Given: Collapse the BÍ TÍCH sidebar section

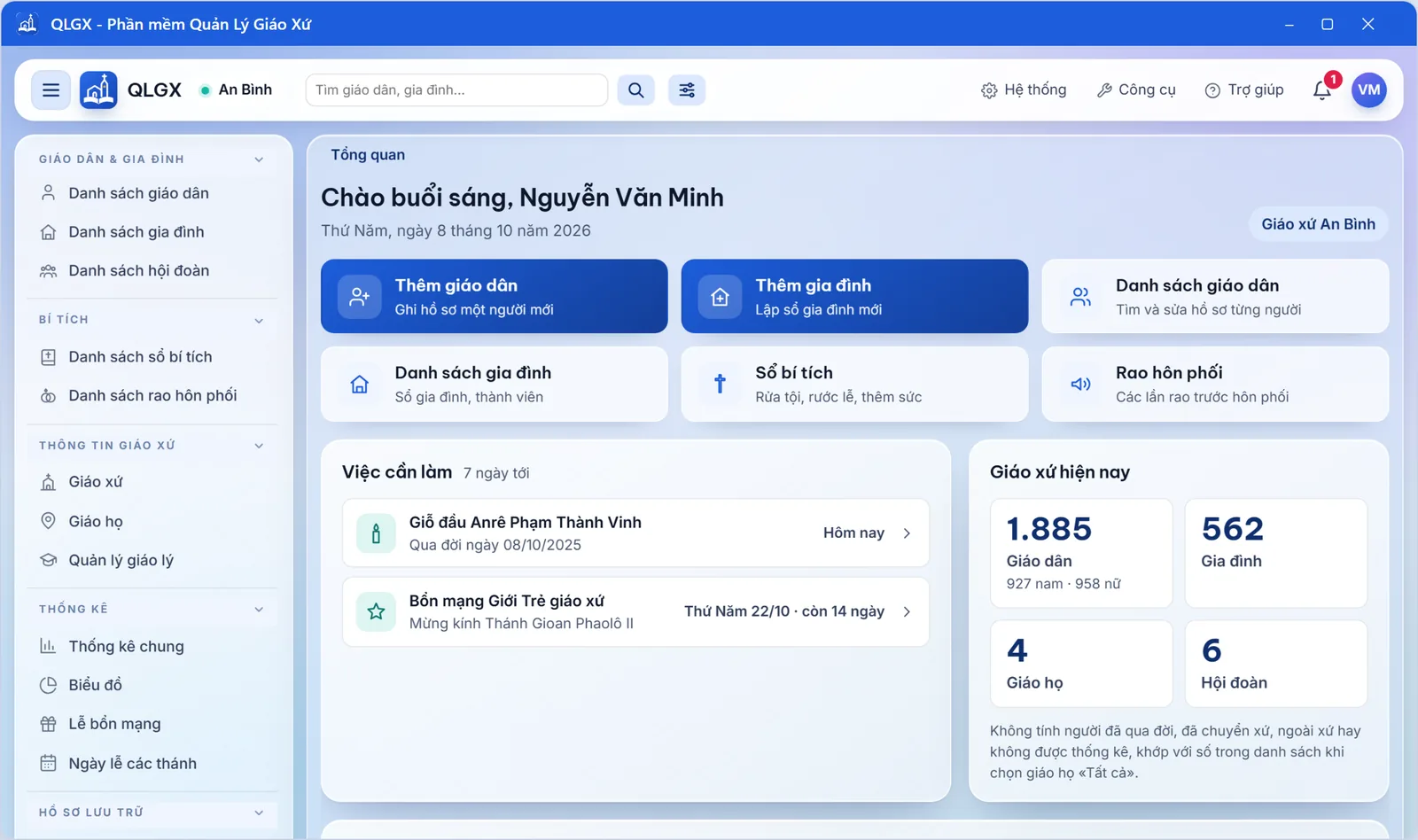Looking at the screenshot, I should click(259, 321).
